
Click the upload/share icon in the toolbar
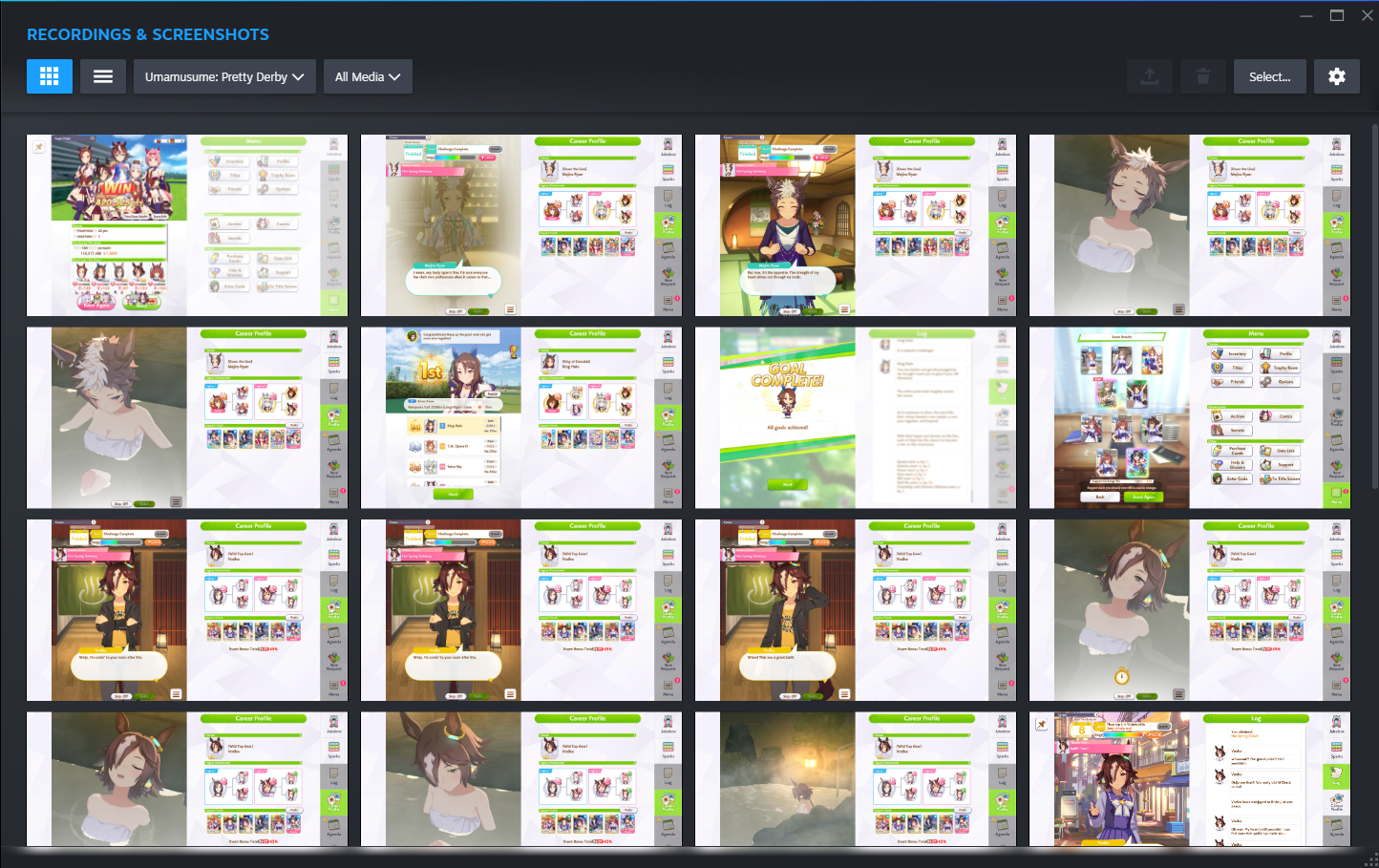pos(1150,76)
